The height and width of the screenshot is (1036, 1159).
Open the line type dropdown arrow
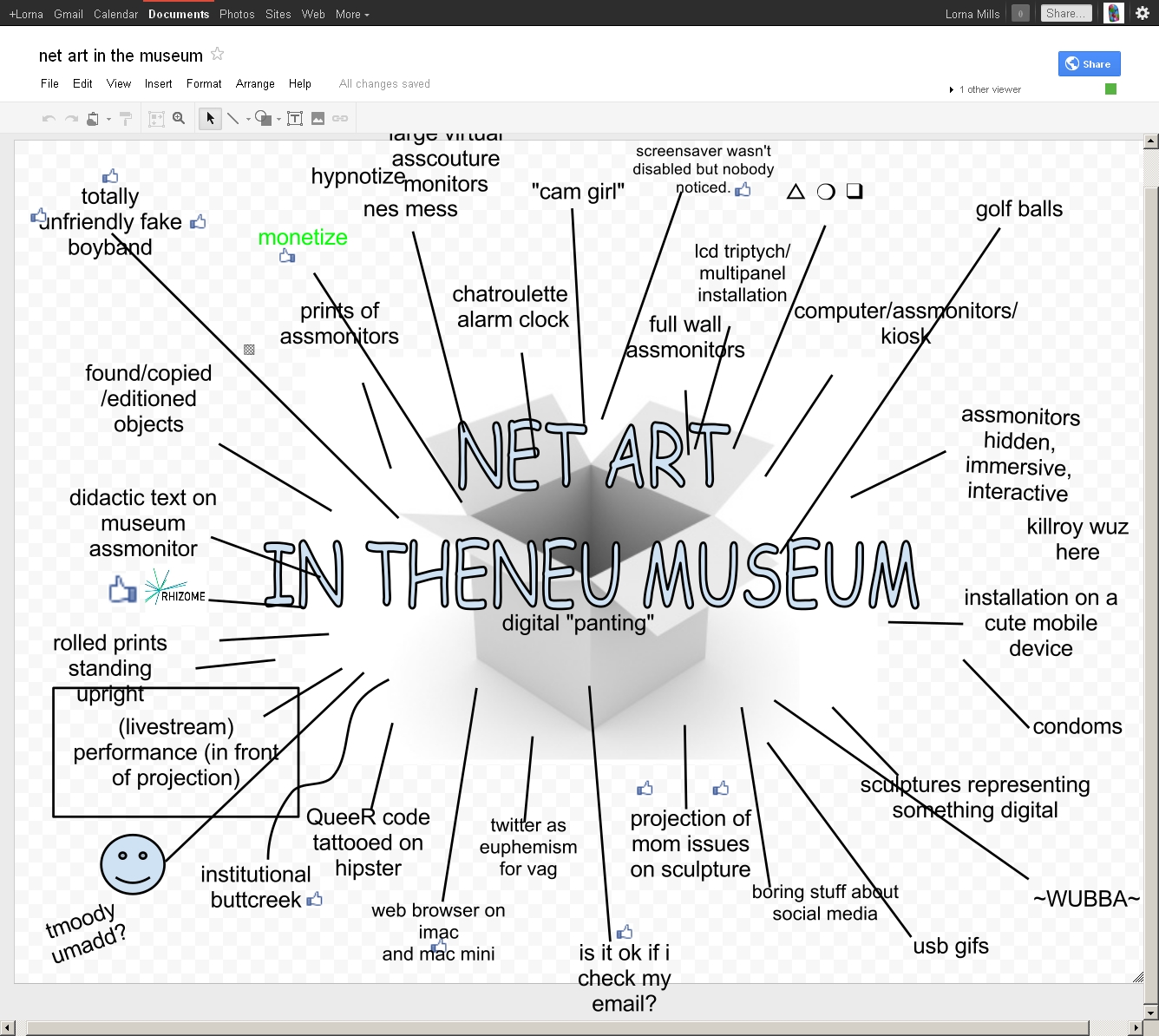coord(248,119)
